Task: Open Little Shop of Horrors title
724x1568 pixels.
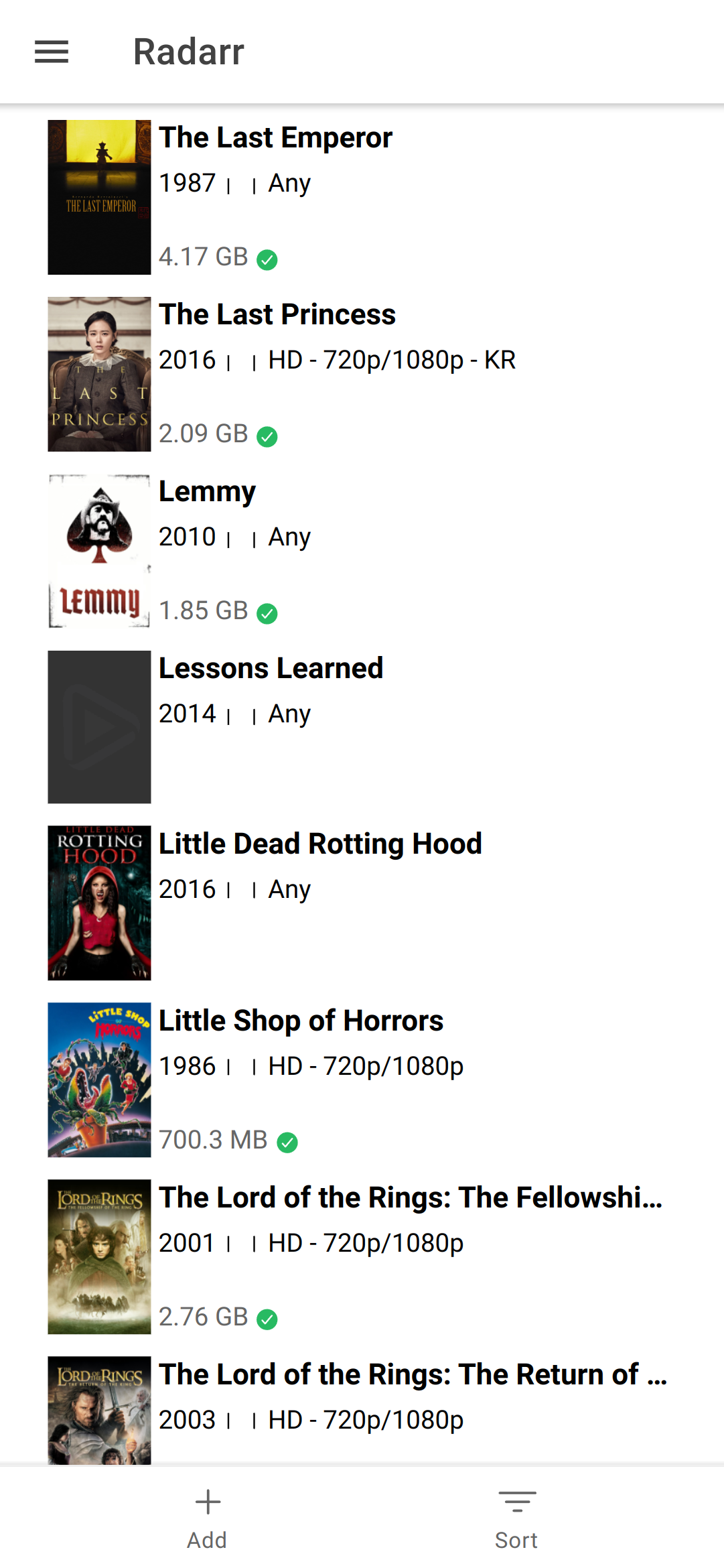Action: [301, 1021]
